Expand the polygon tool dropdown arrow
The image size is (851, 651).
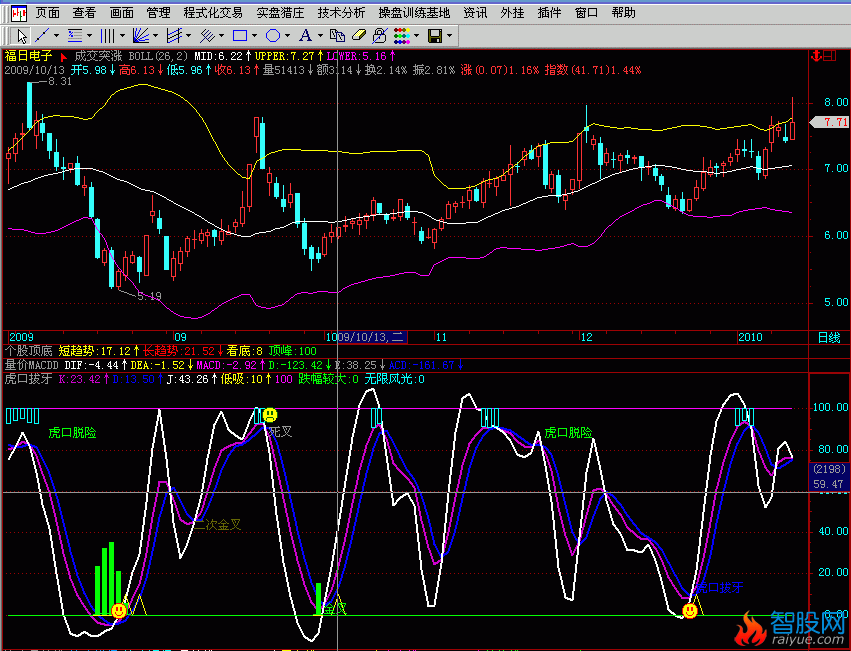coord(288,36)
